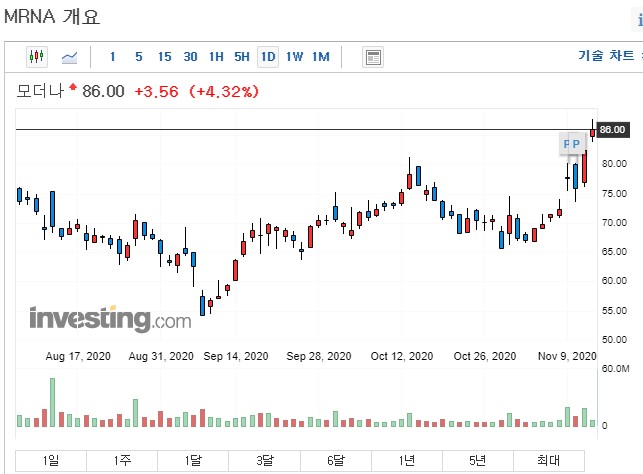Image resolution: width=643 pixels, height=474 pixels.
Task: Click the +3.56 price change value
Action: [x=156, y=91]
